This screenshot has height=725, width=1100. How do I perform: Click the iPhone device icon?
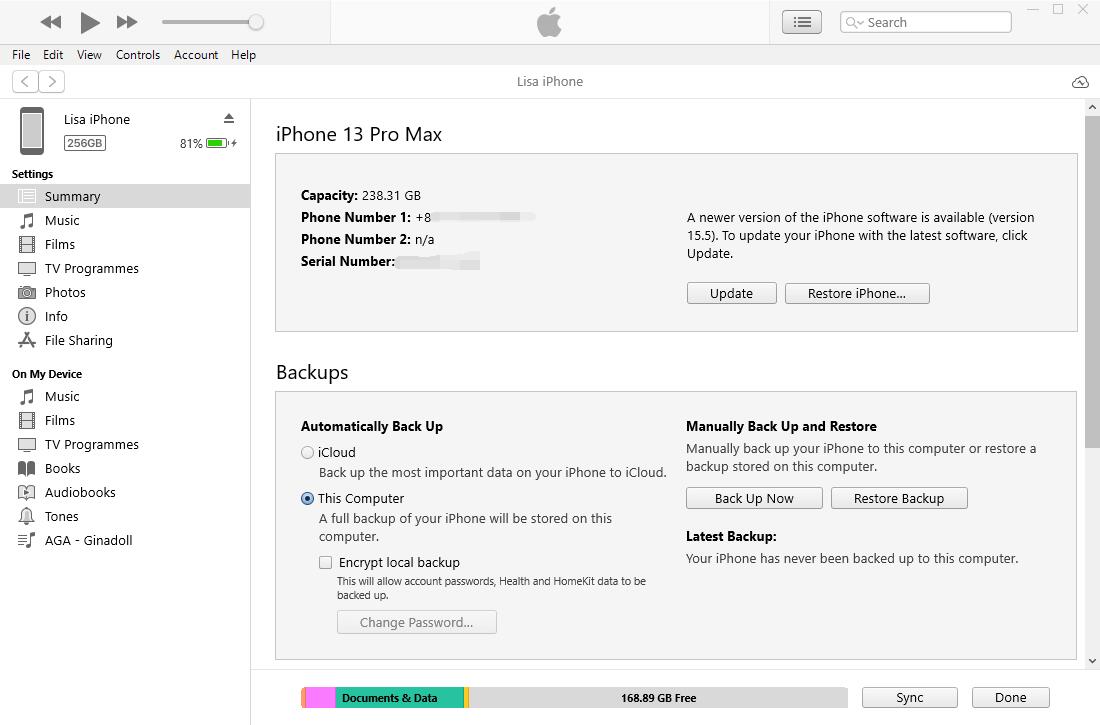32,131
